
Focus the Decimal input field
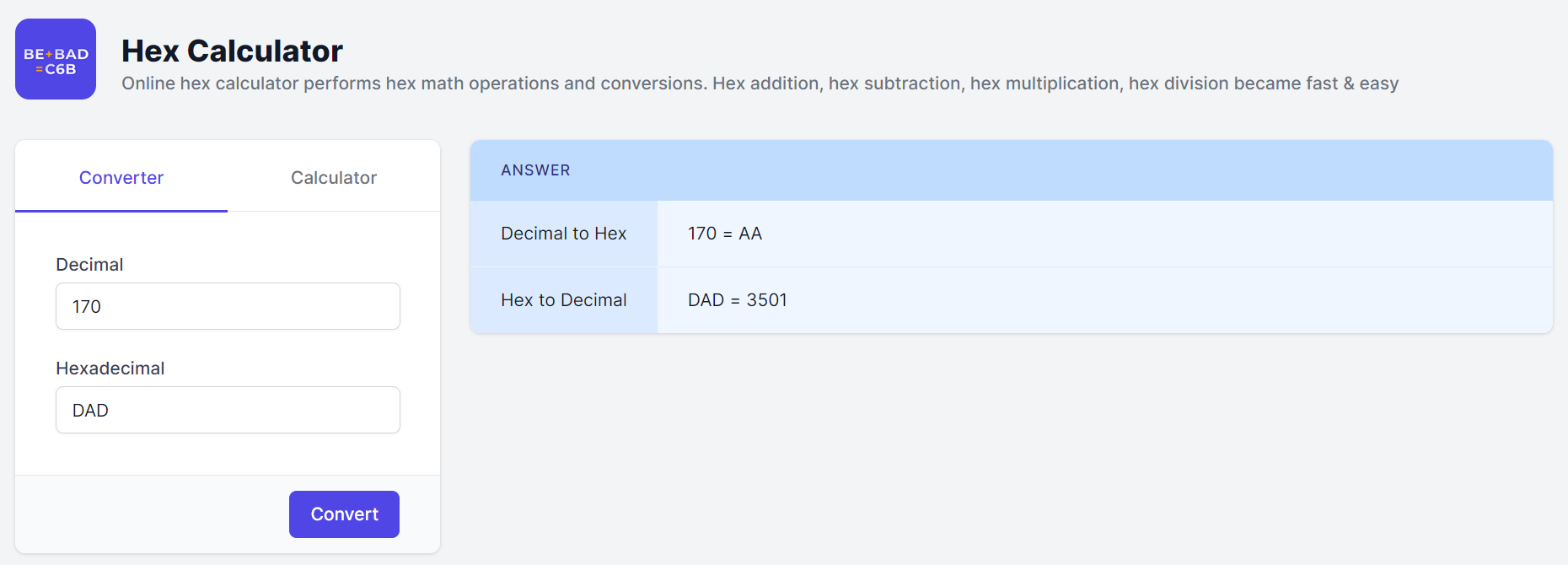coord(228,306)
